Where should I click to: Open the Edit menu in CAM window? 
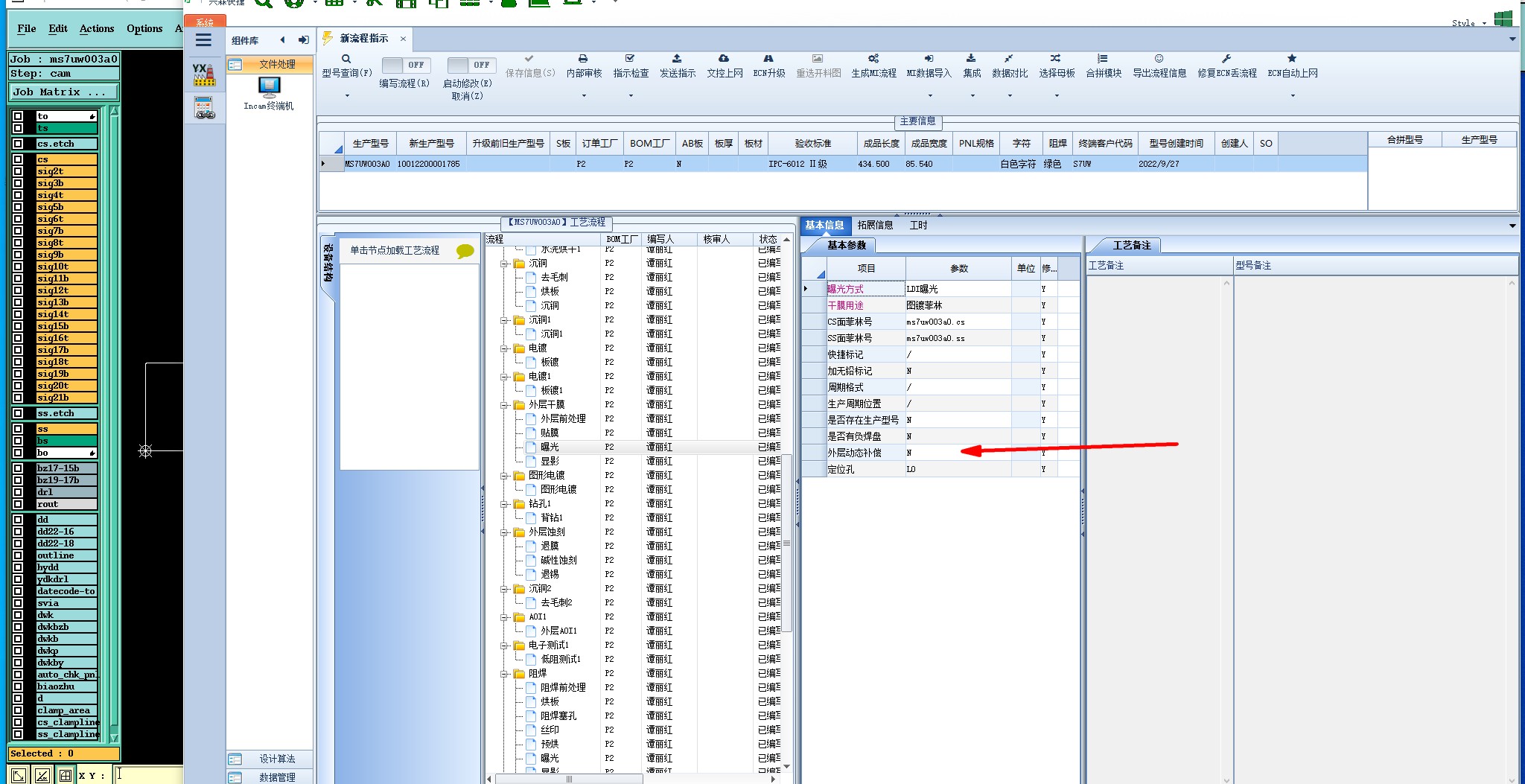pyautogui.click(x=58, y=29)
